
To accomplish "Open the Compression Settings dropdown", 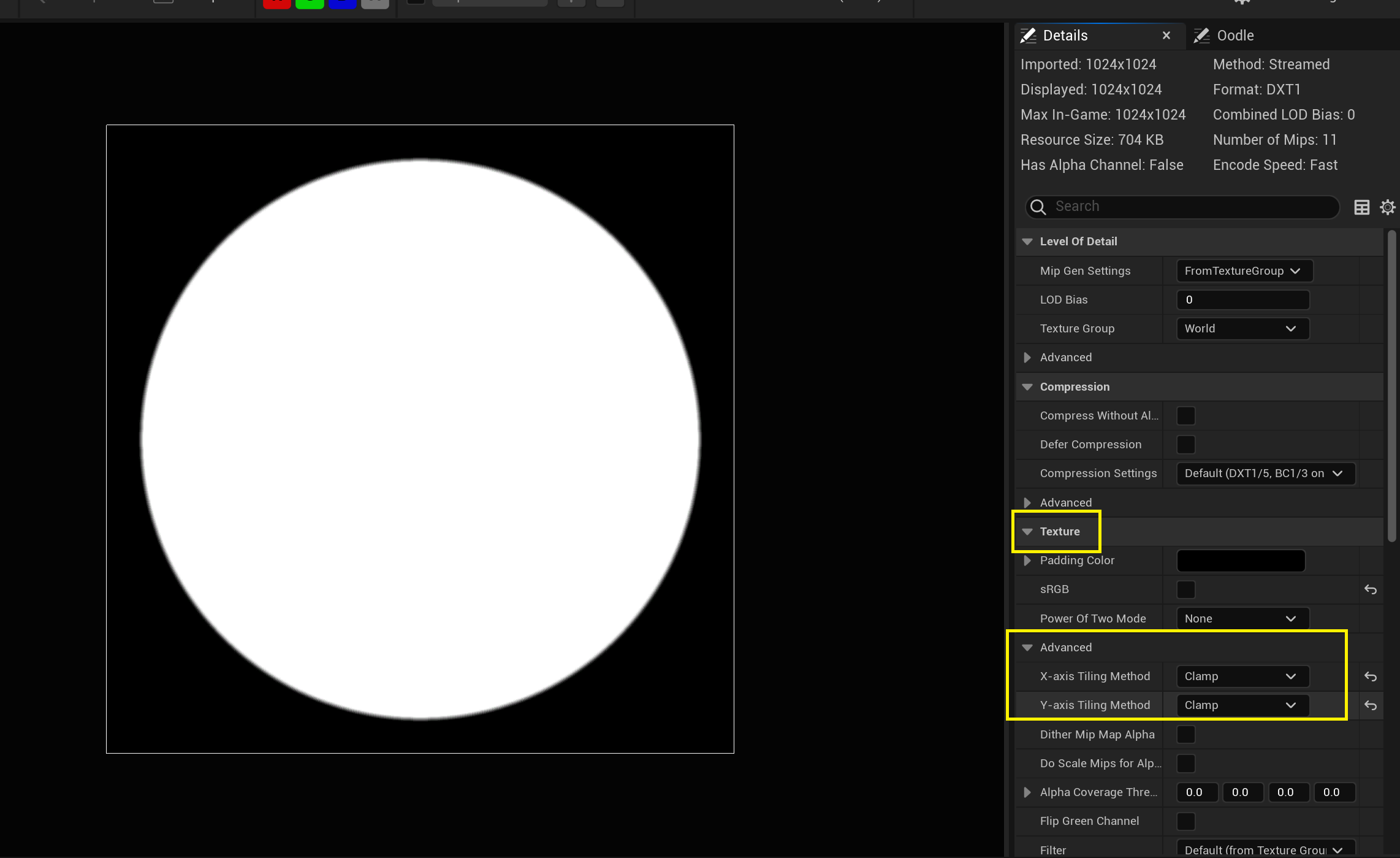I will (1265, 473).
